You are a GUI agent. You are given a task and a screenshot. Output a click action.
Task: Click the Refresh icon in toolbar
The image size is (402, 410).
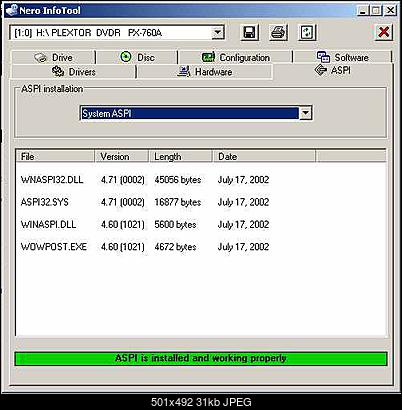[307, 33]
